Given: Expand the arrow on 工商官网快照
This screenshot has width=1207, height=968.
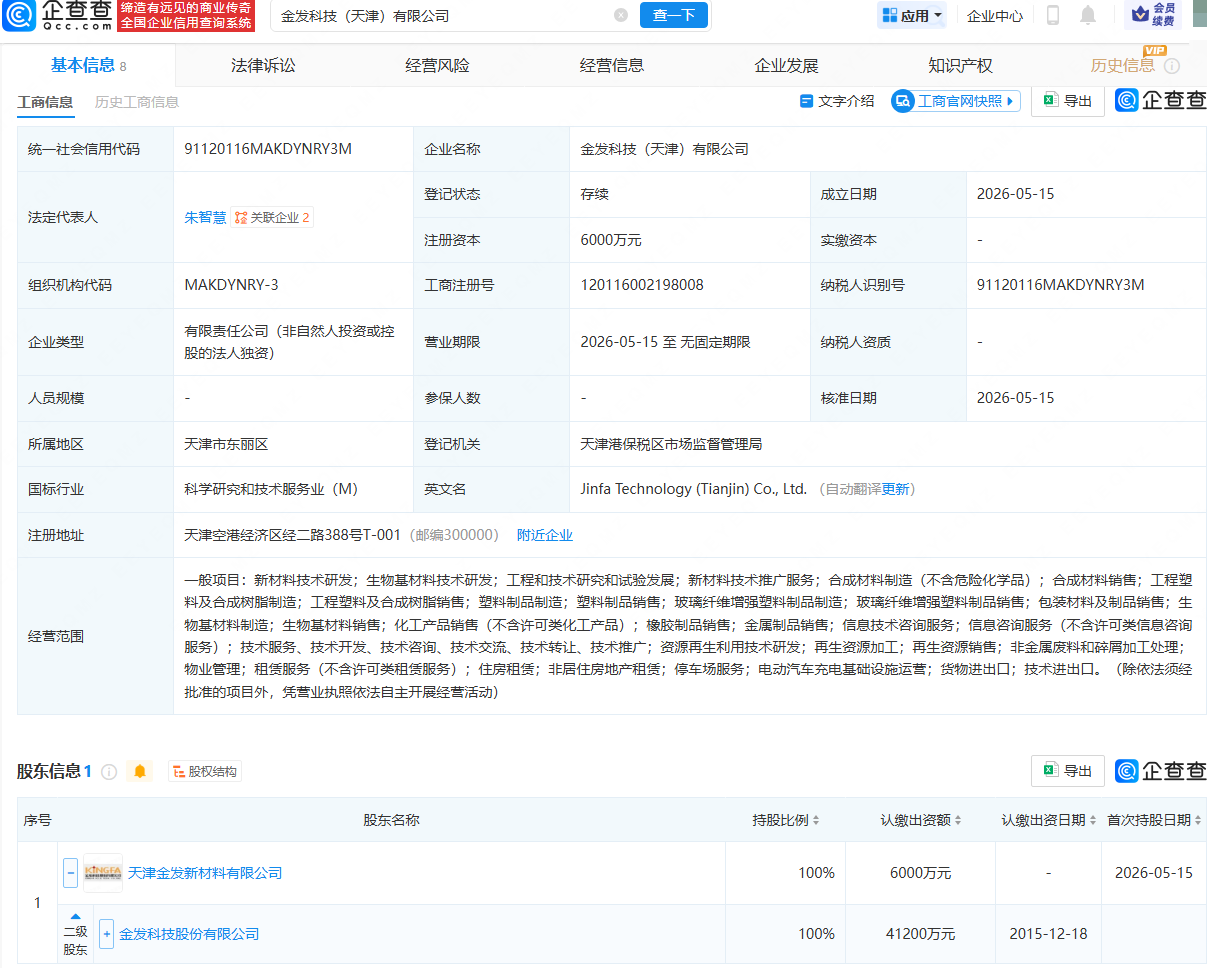Looking at the screenshot, I should (1011, 101).
